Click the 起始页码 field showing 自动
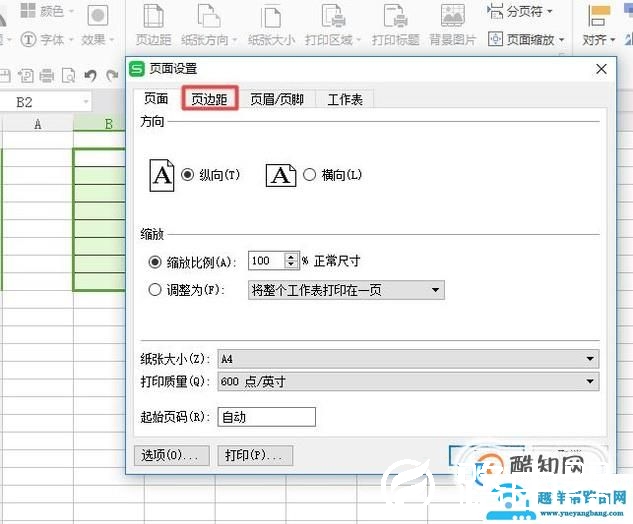The image size is (633, 524). [266, 417]
